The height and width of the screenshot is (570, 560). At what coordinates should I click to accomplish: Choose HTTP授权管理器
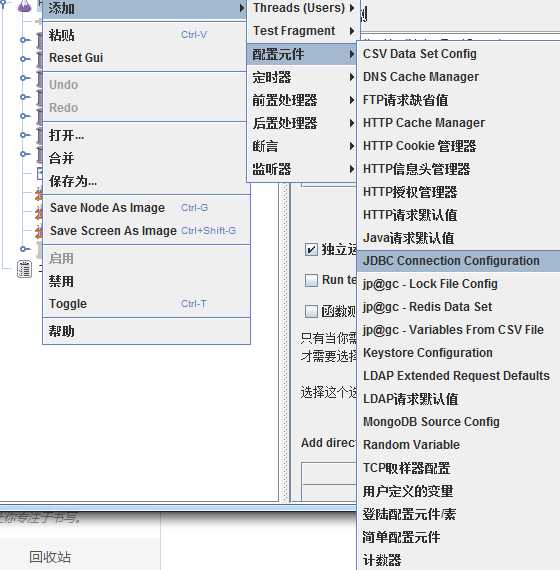coord(459,192)
